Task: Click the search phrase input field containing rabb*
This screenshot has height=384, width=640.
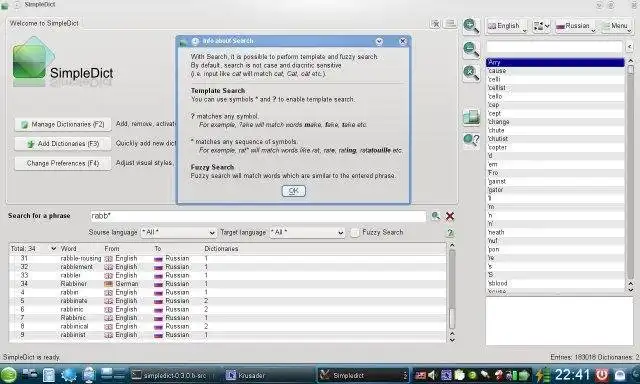Action: tap(258, 216)
